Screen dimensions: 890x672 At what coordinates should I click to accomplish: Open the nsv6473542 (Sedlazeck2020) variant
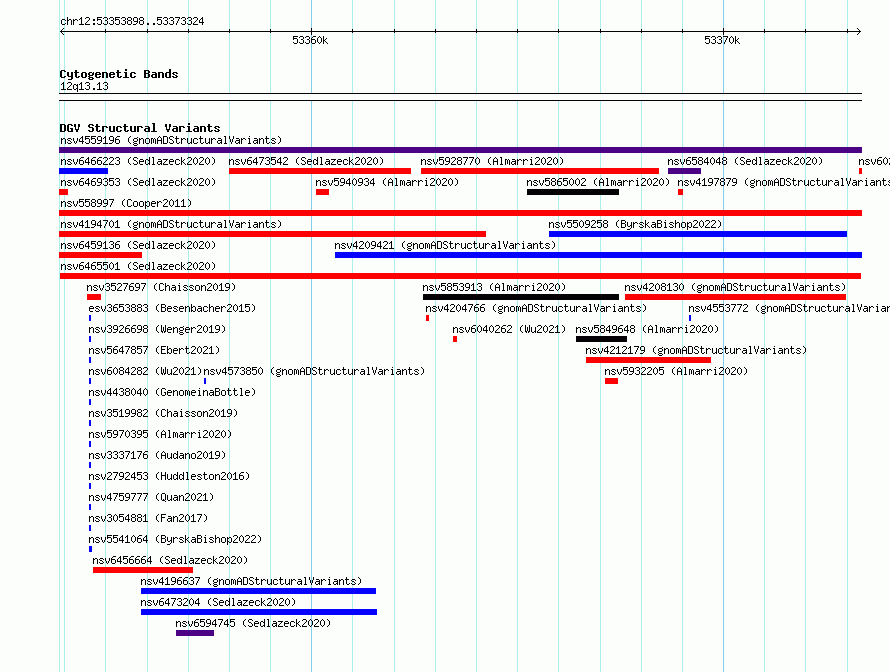pyautogui.click(x=306, y=161)
